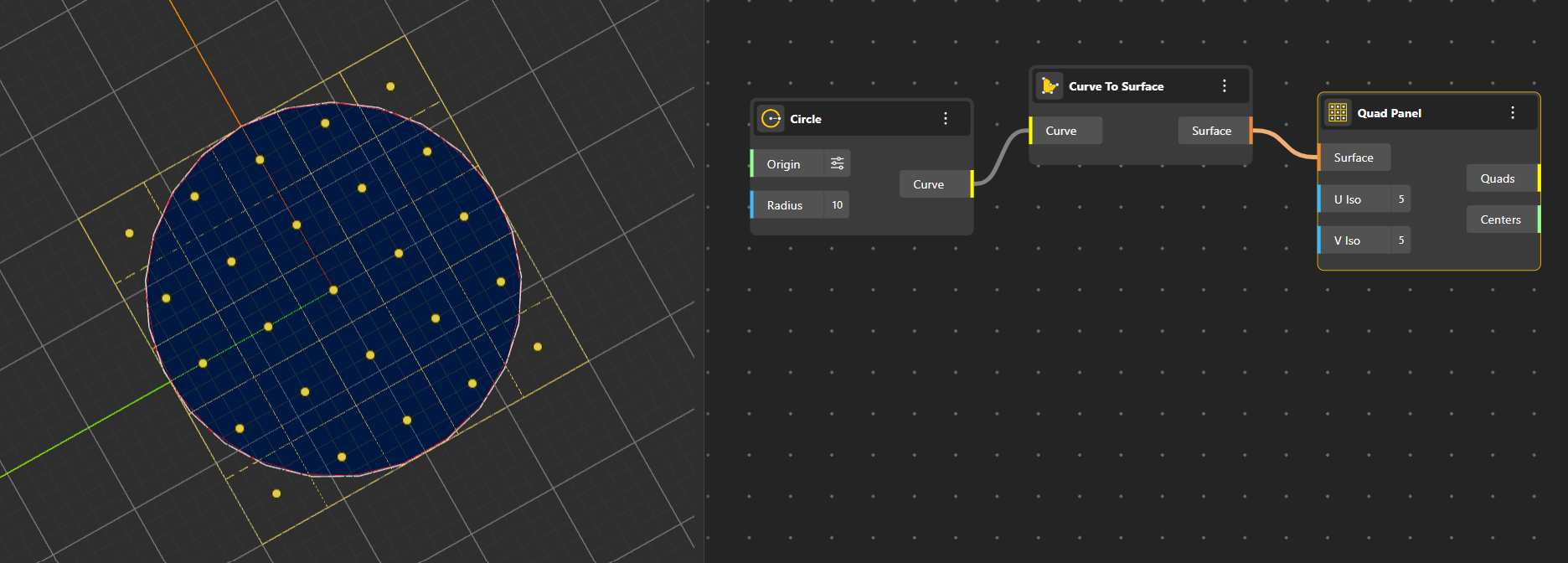1568x563 pixels.
Task: Edit the U Iso value 5
Action: (1401, 199)
